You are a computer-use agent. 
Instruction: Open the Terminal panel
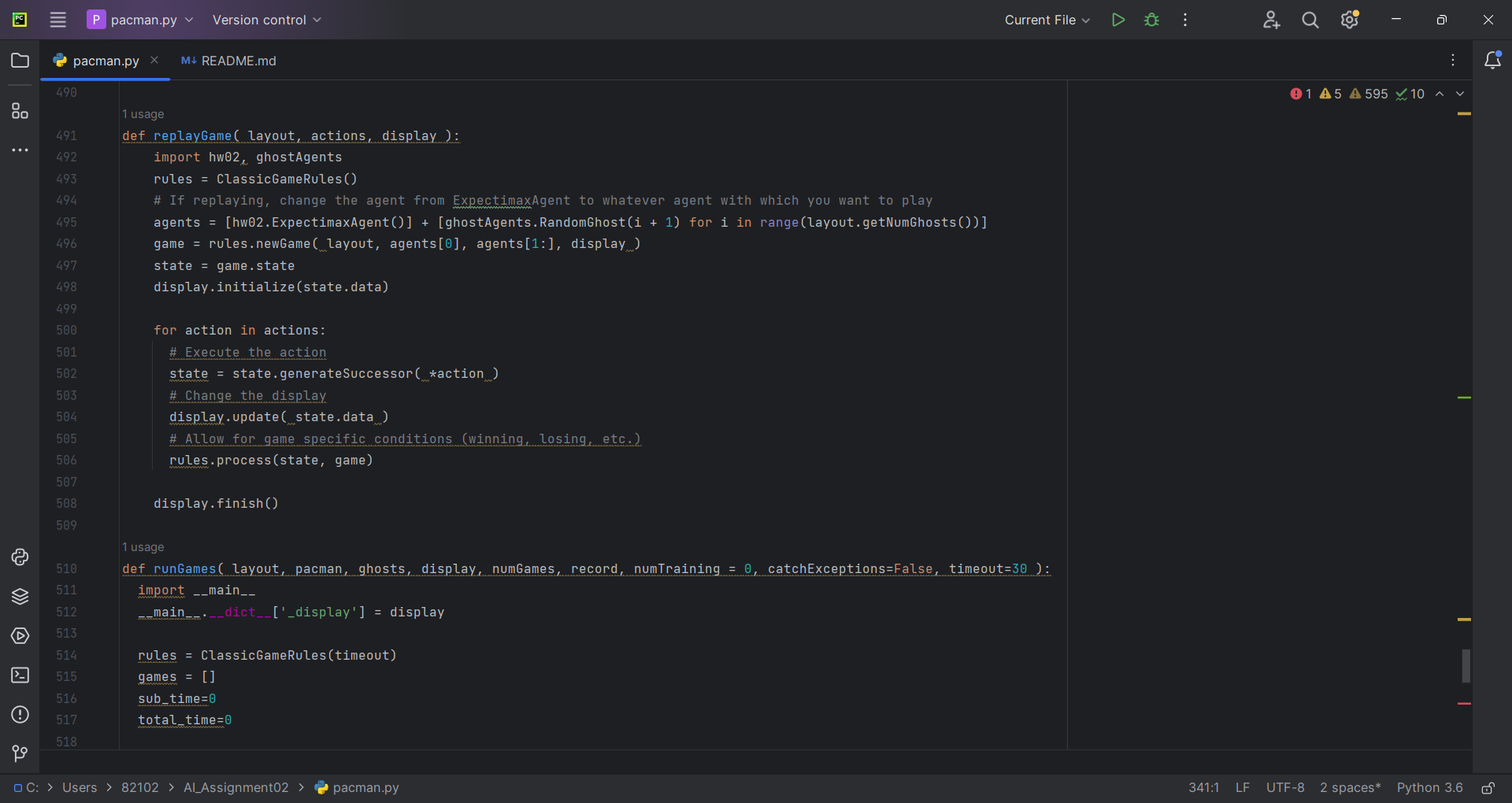pyautogui.click(x=20, y=675)
